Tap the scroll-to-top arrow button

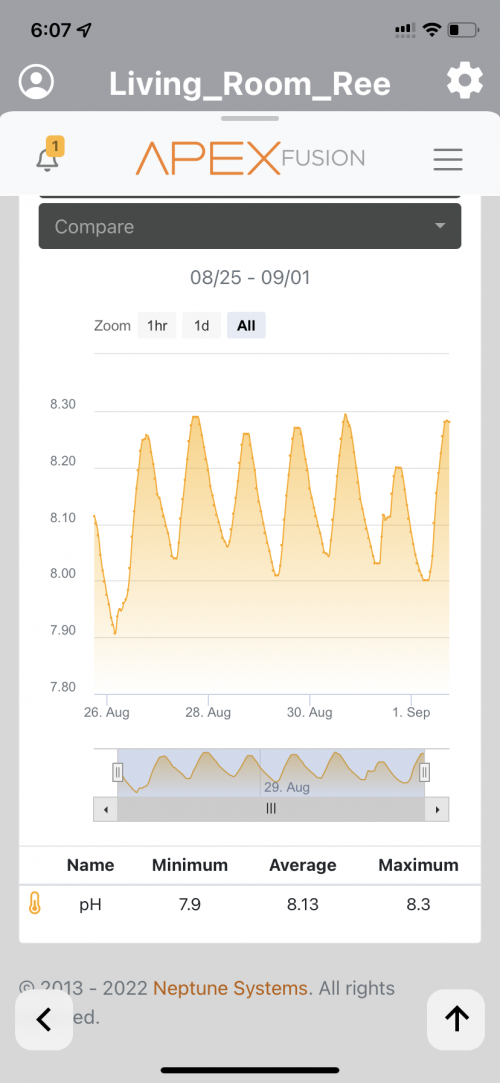(x=456, y=1019)
